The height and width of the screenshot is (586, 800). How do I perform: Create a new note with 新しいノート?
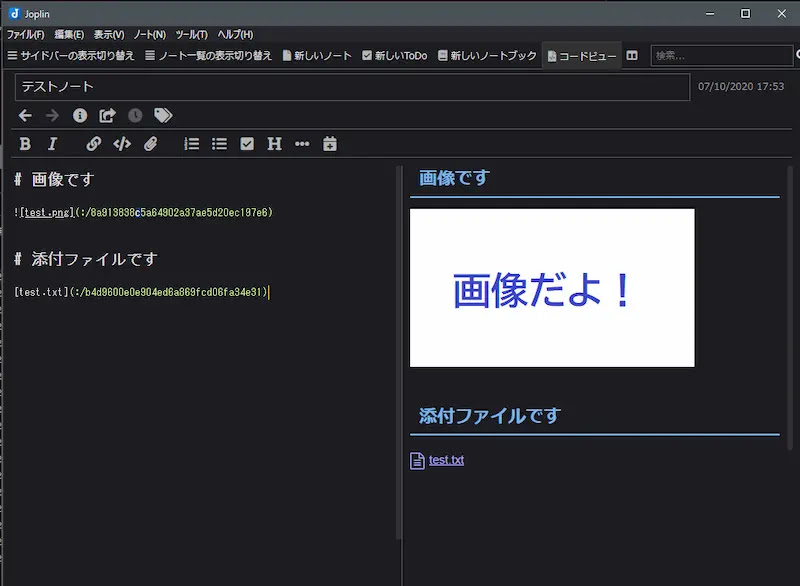pyautogui.click(x=317, y=56)
